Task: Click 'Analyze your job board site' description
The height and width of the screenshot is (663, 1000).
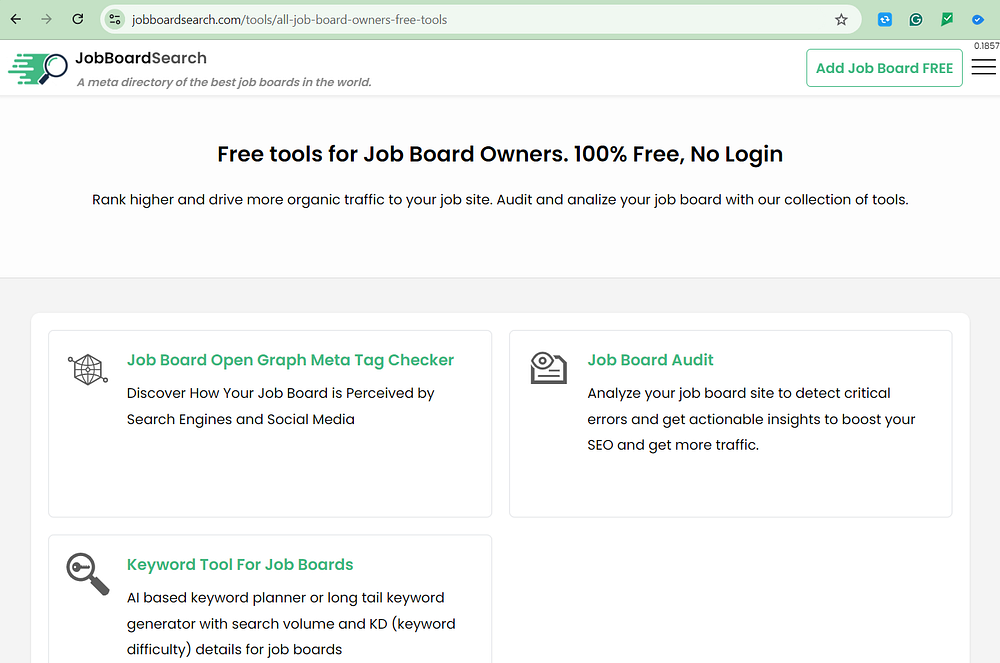Action: [751, 419]
